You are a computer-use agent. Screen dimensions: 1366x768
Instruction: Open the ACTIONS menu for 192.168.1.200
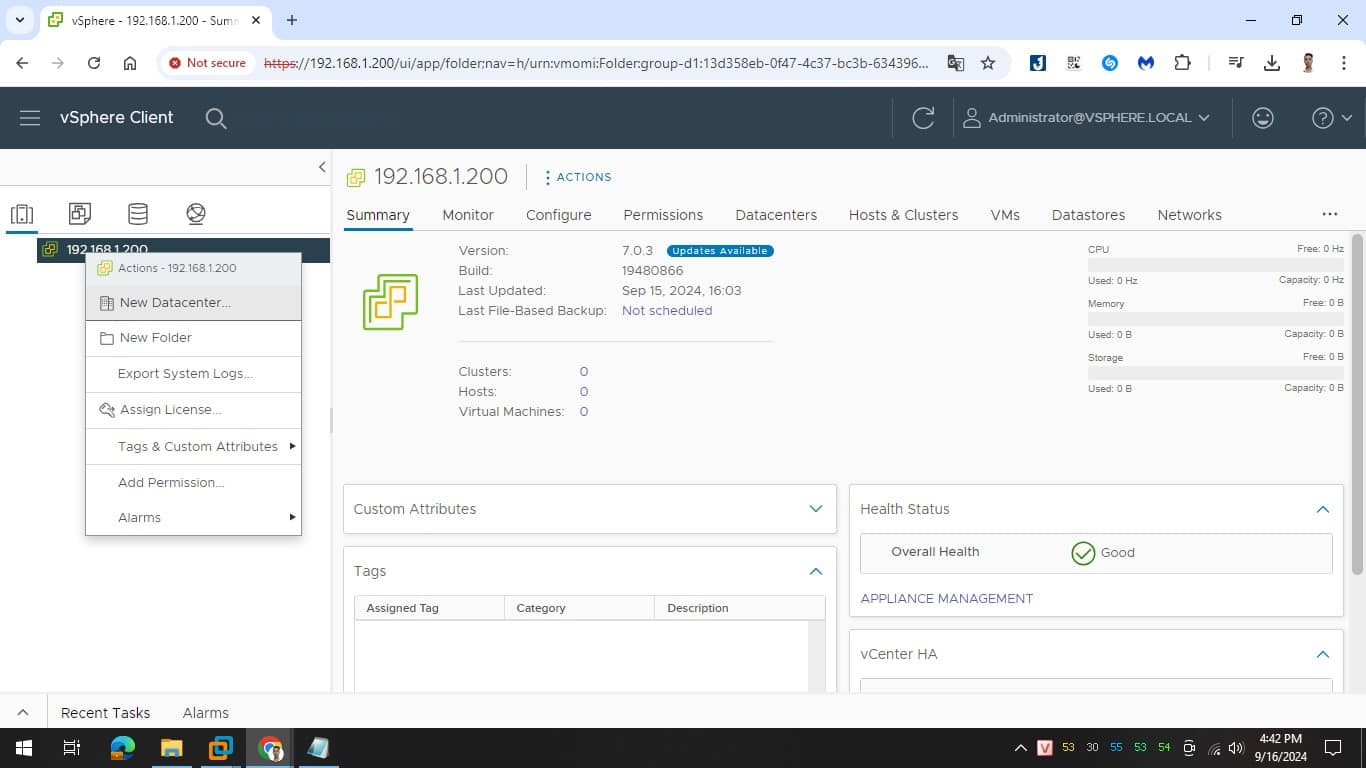coord(578,177)
